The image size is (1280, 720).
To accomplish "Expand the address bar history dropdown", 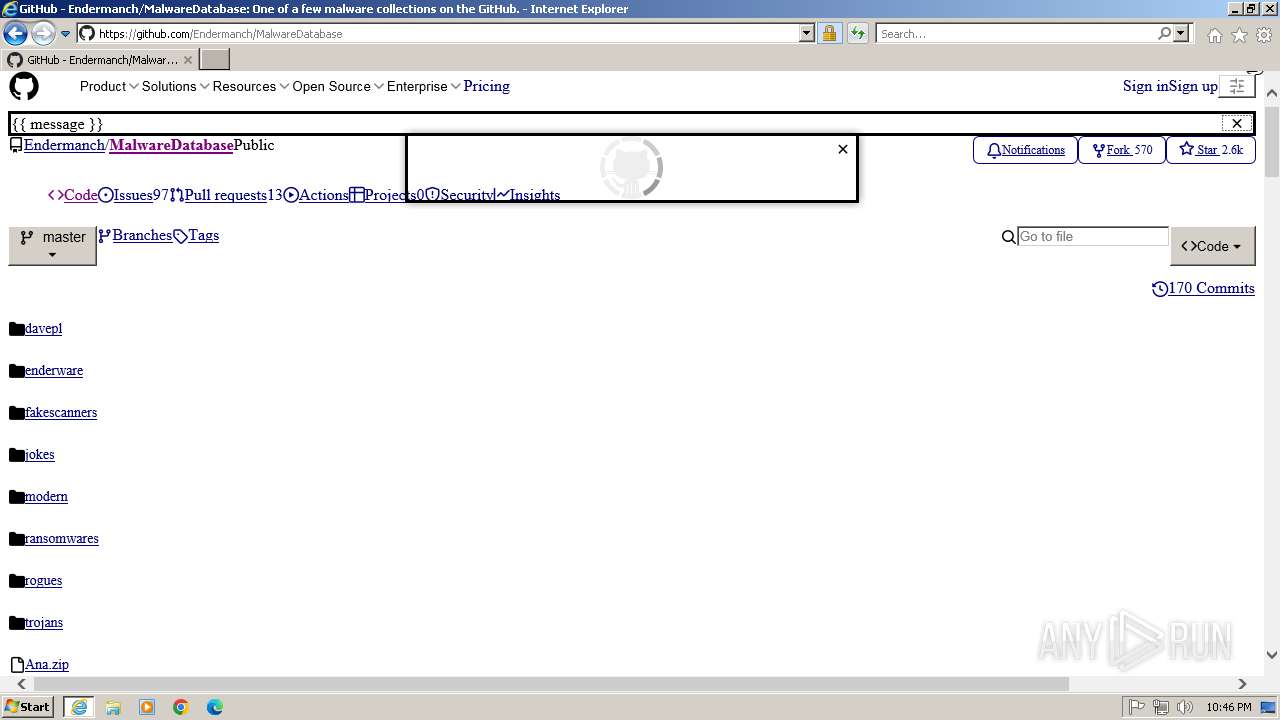I will click(807, 33).
